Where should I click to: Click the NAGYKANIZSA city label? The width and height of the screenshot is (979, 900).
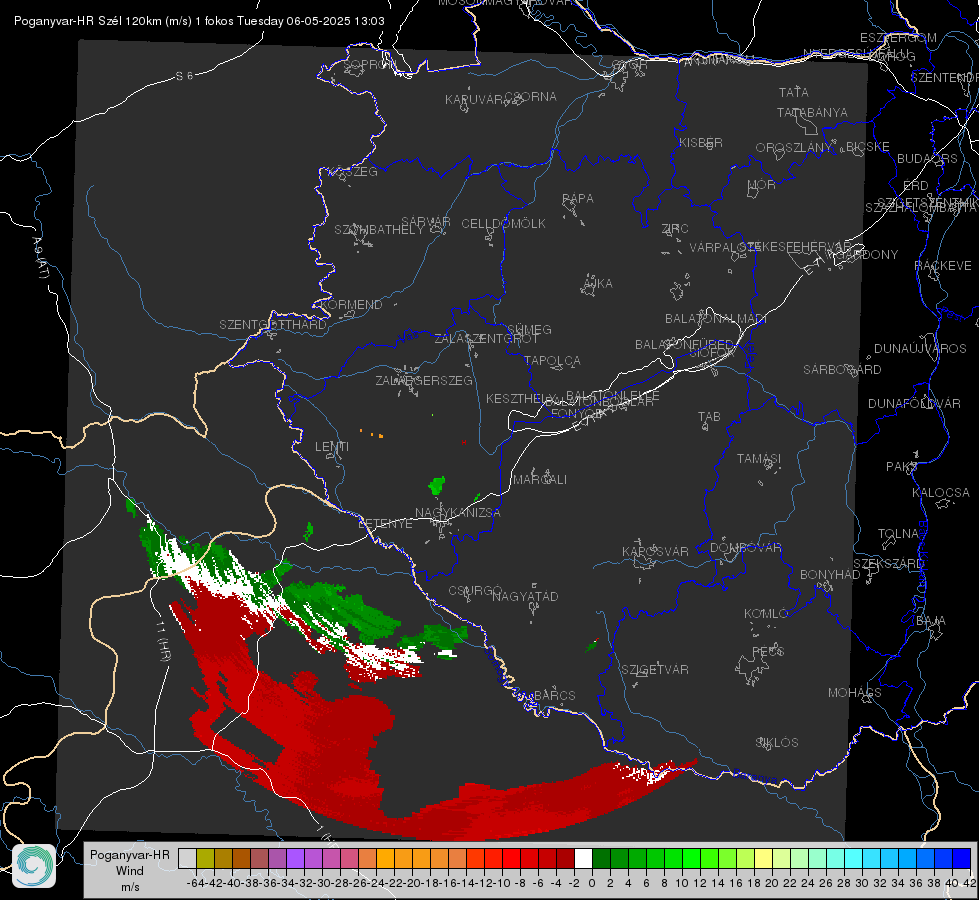458,513
